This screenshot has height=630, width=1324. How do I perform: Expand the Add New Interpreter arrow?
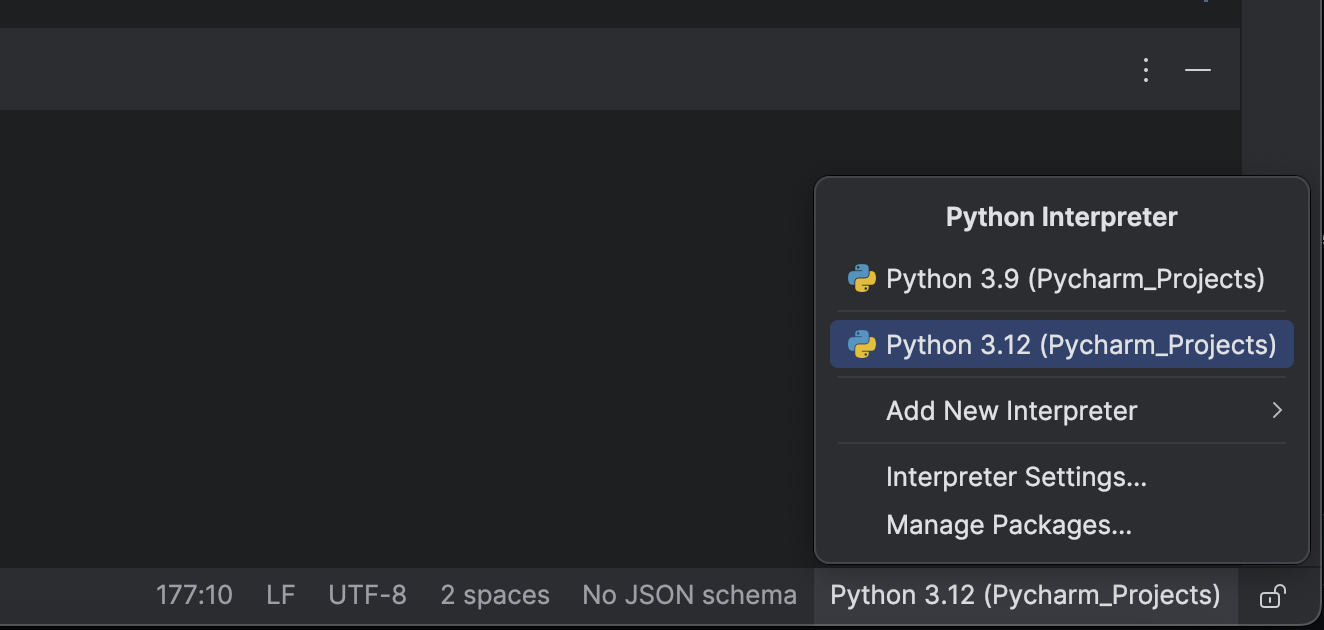point(1276,411)
